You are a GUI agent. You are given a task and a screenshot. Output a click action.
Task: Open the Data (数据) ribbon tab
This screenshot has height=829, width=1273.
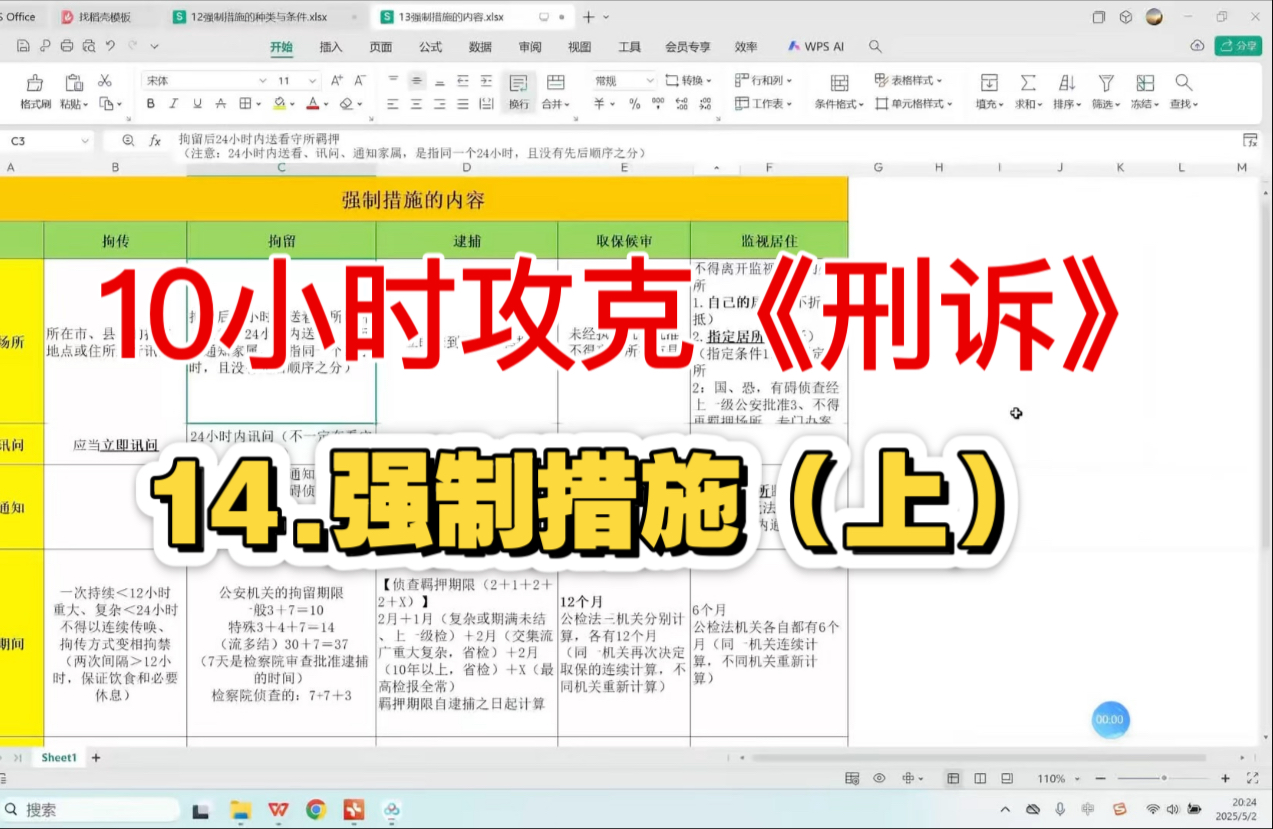pyautogui.click(x=480, y=47)
